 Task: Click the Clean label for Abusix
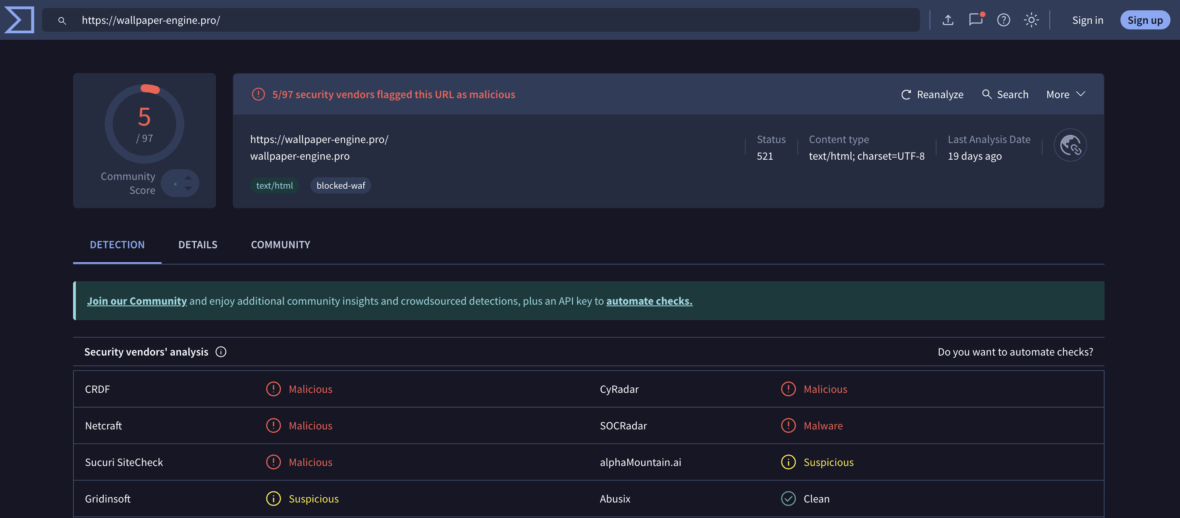point(817,498)
